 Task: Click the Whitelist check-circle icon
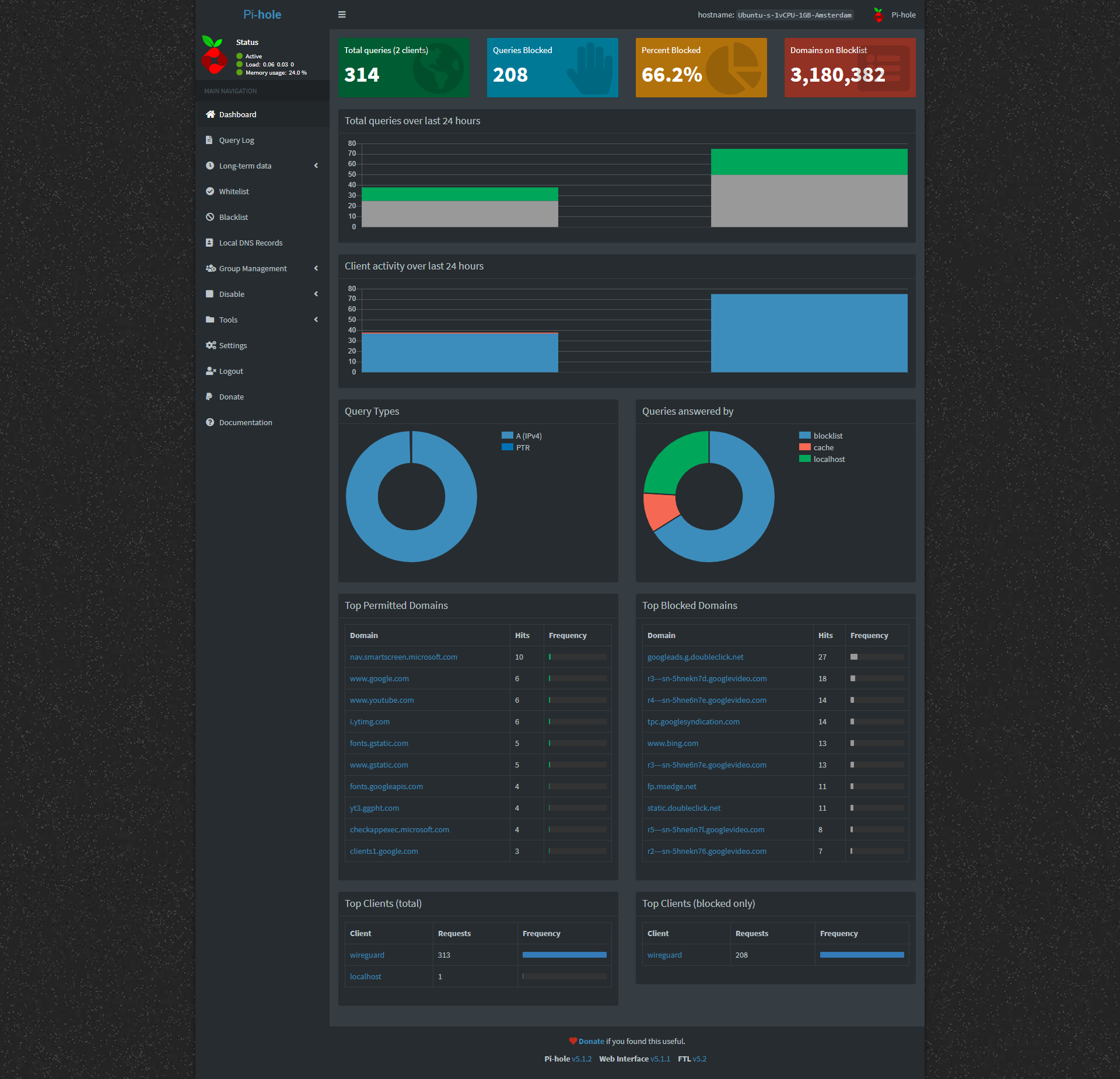pos(210,191)
